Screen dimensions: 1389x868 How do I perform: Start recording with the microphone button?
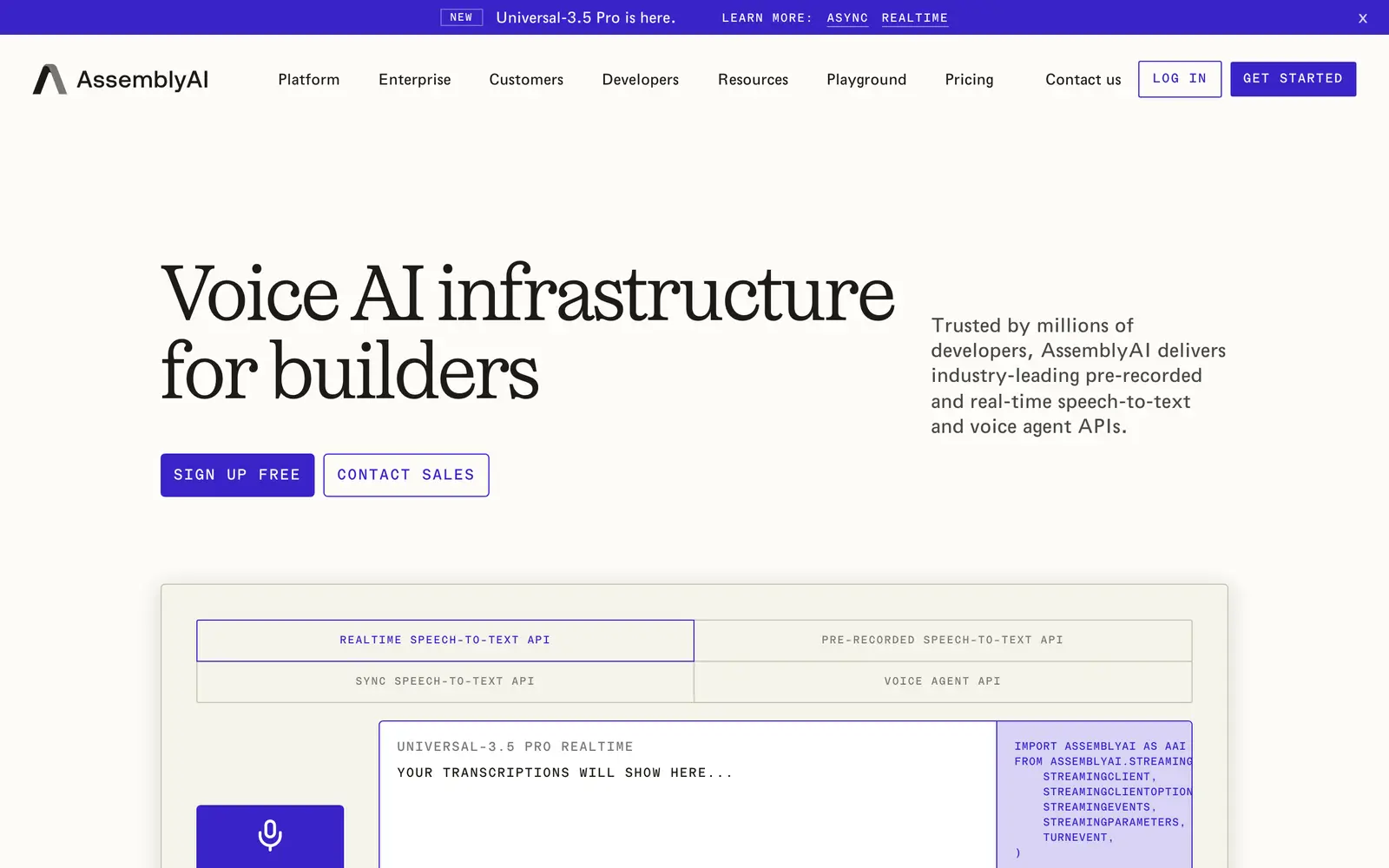pyautogui.click(x=270, y=836)
